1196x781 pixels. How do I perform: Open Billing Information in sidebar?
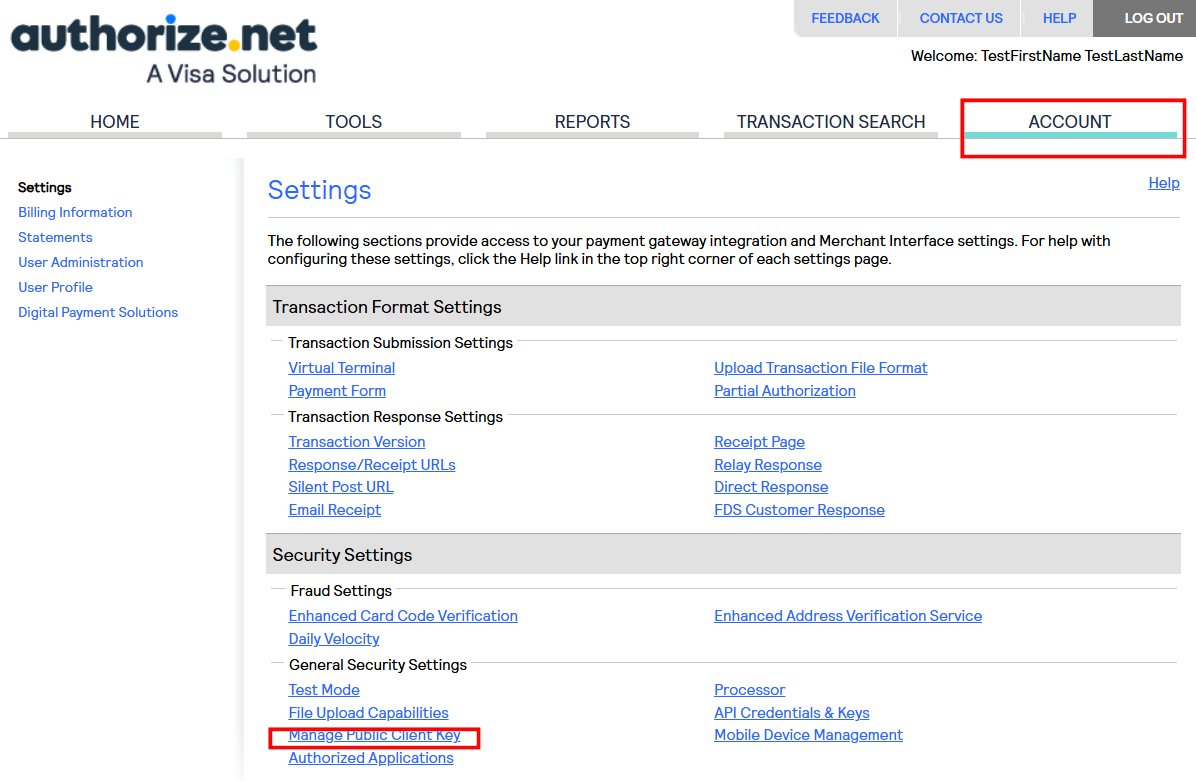click(76, 213)
